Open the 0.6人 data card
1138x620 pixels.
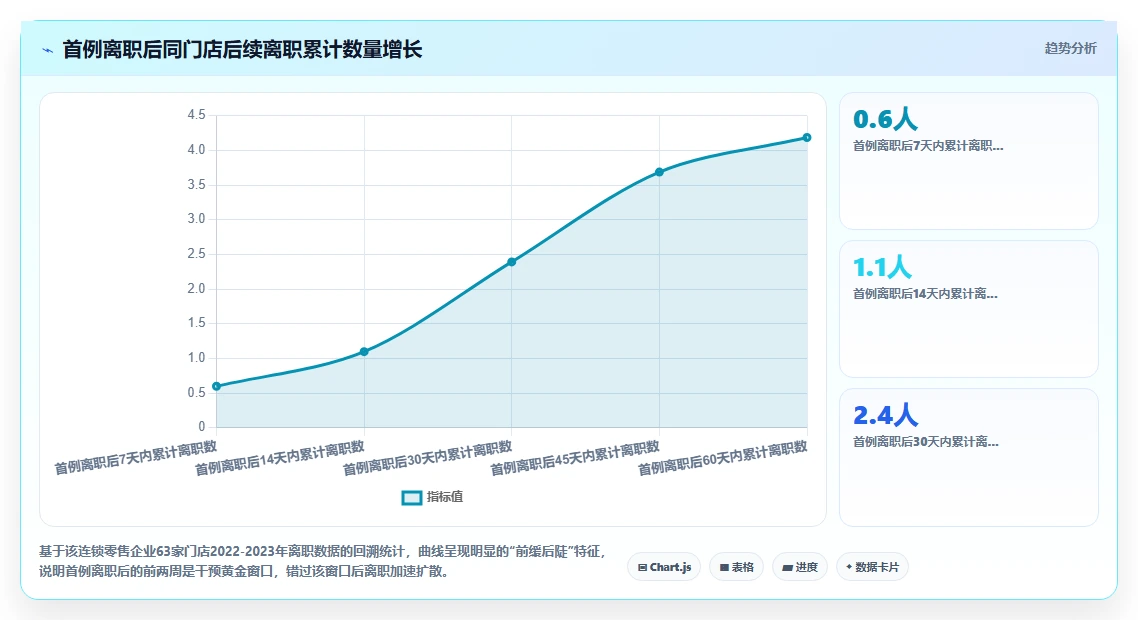[x=968, y=161]
